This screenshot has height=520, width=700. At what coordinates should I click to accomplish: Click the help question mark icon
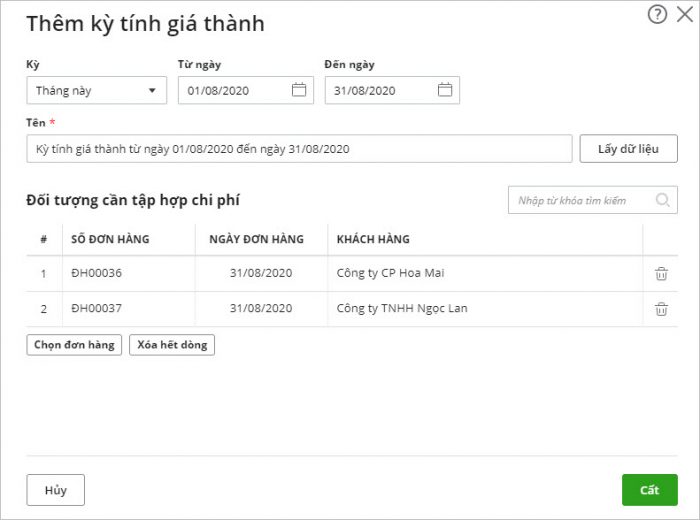pyautogui.click(x=657, y=14)
